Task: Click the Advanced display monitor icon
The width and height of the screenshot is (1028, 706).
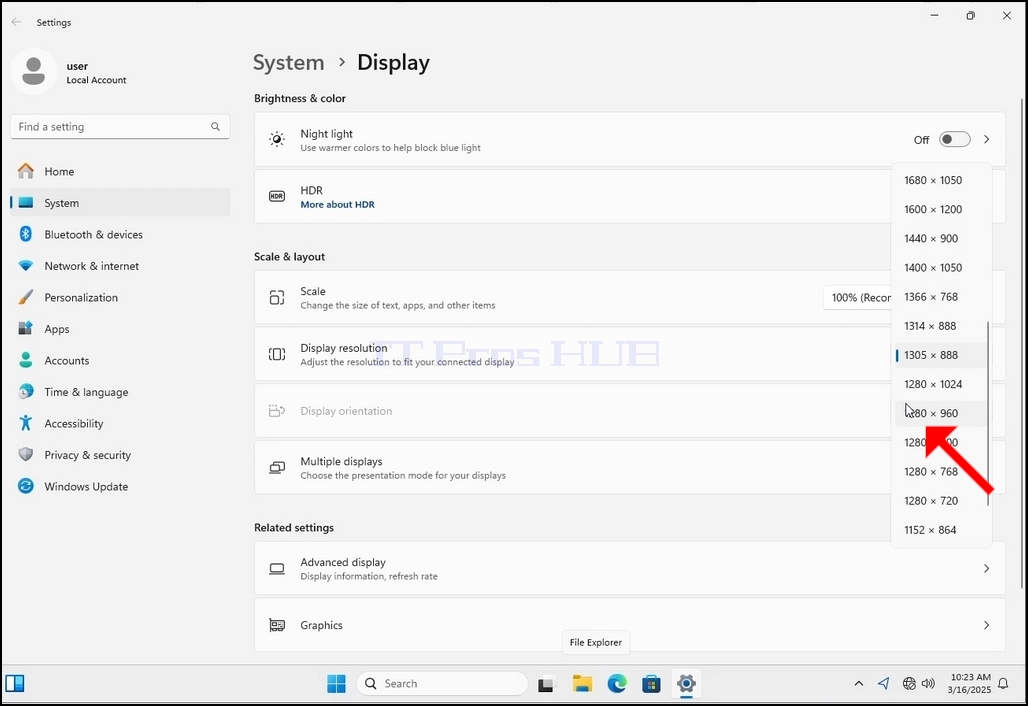Action: click(x=277, y=568)
